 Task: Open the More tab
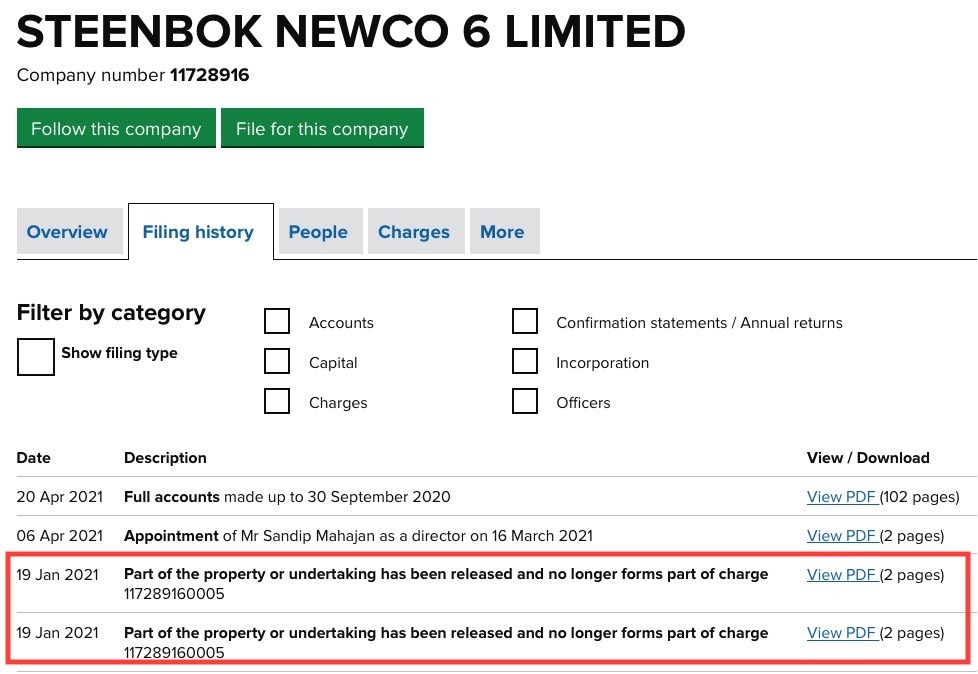502,232
